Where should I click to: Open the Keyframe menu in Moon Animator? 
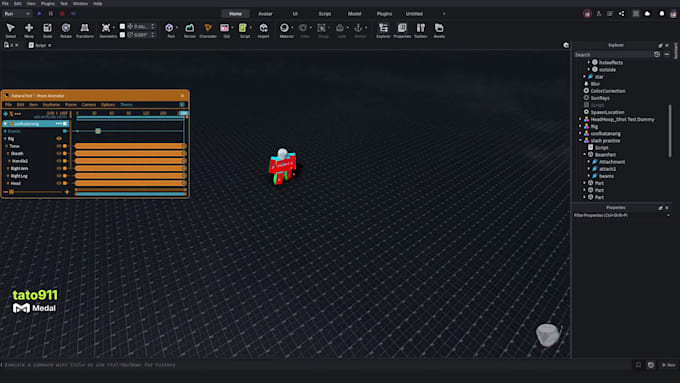point(51,105)
